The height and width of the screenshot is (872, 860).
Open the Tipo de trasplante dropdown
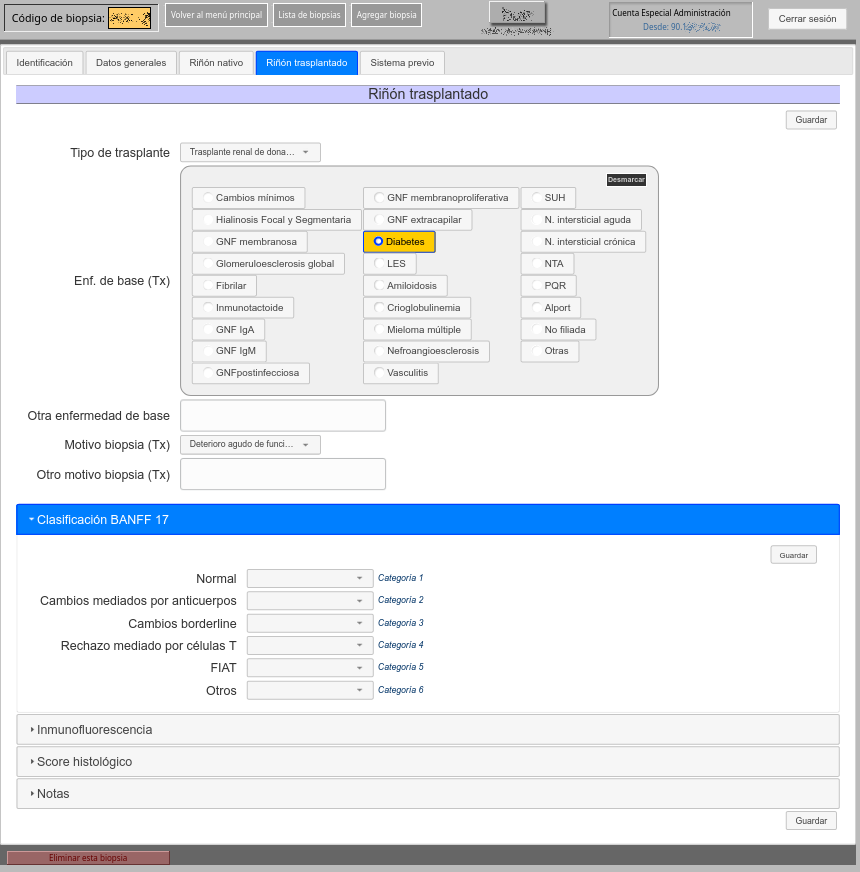(x=250, y=152)
